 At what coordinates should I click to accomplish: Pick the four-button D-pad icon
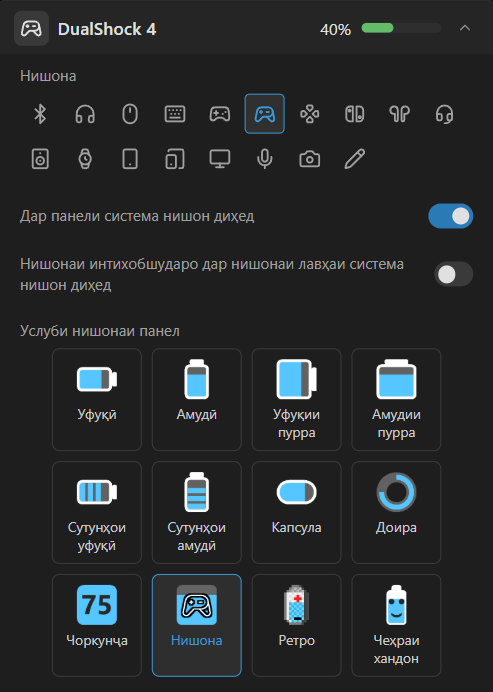[x=309, y=114]
